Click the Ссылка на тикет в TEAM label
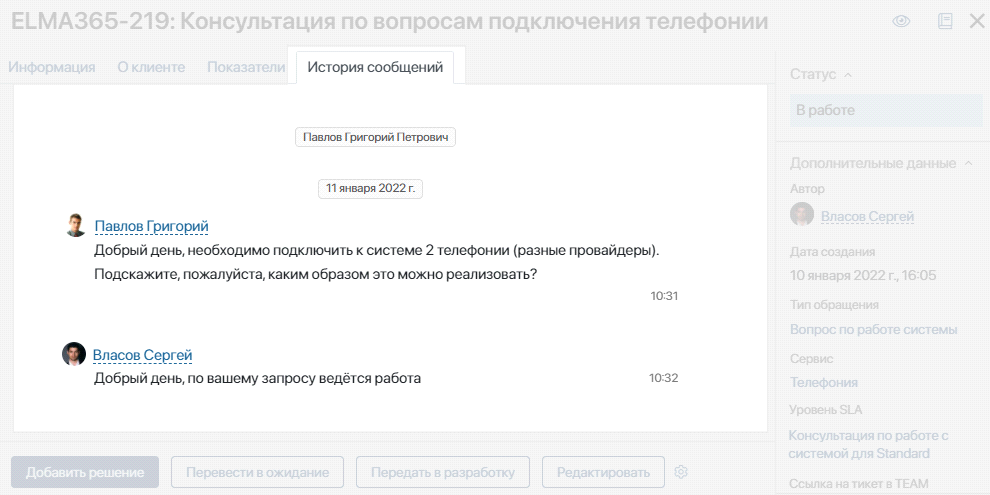The width and height of the screenshot is (990, 495). coord(859,484)
